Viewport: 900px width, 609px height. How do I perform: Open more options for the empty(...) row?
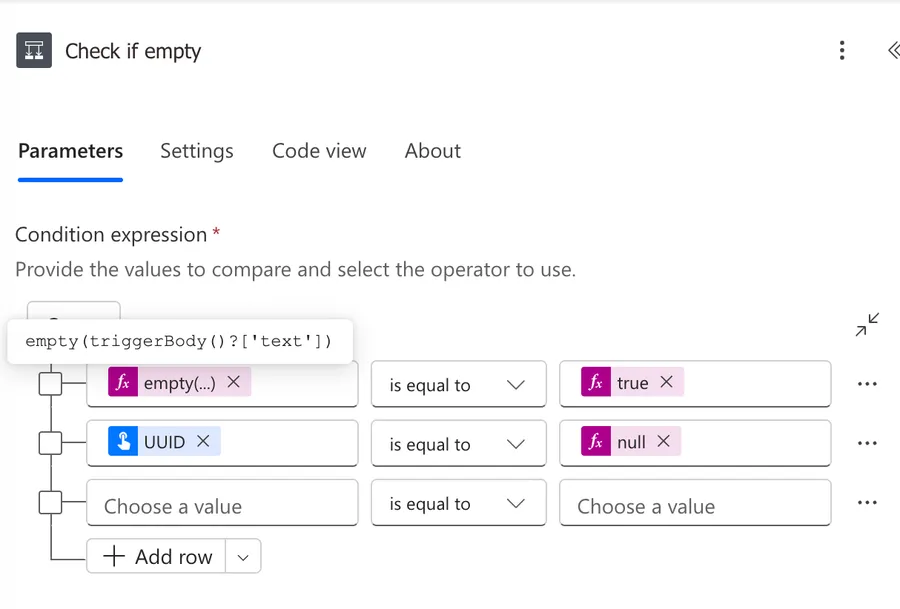tap(867, 384)
